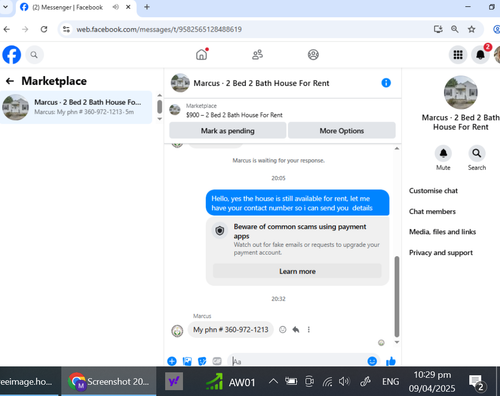React to Marcus's message with emoji icon

point(283,330)
